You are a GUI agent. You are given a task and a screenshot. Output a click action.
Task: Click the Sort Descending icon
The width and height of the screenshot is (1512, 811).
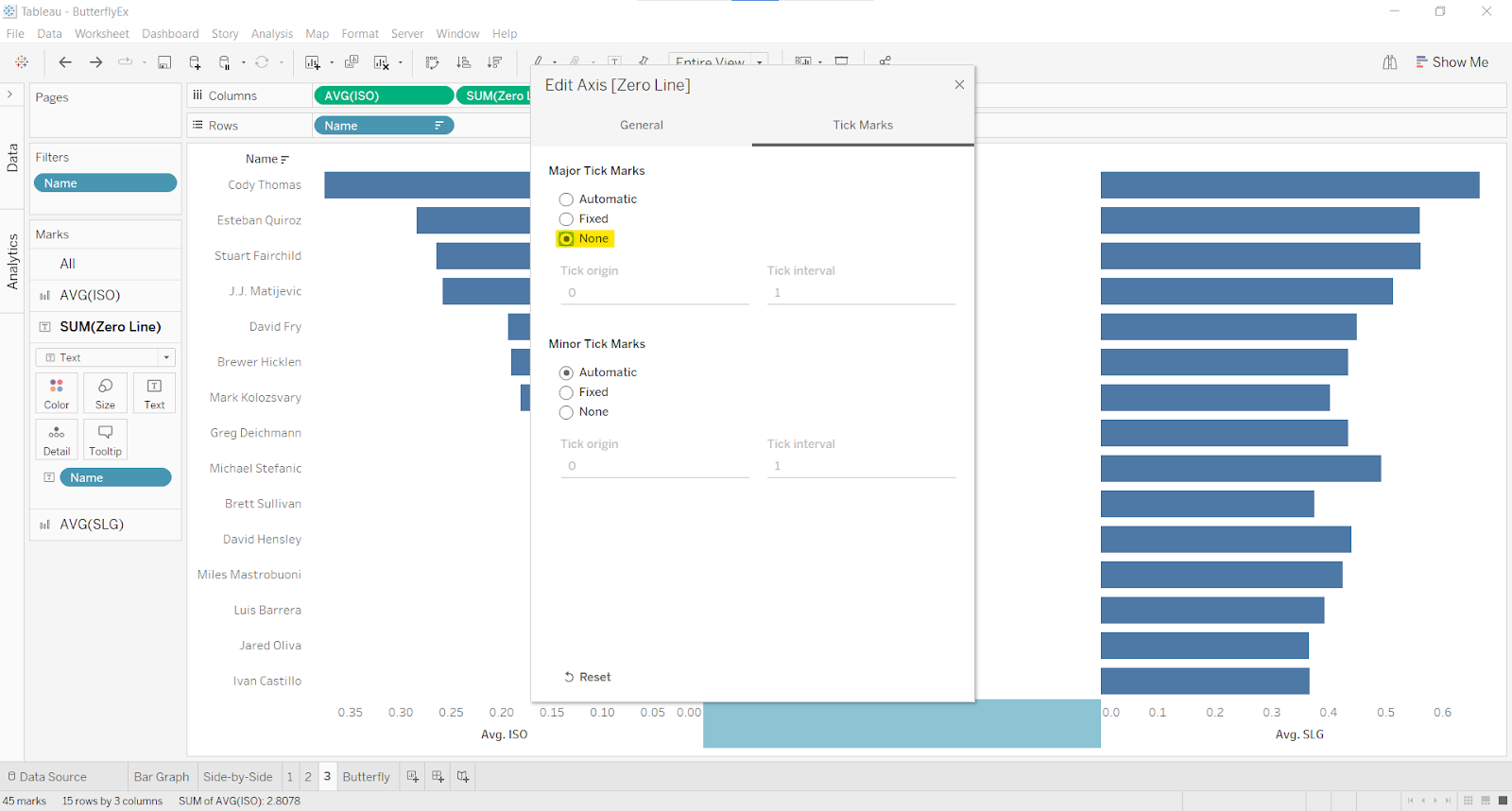[494, 62]
